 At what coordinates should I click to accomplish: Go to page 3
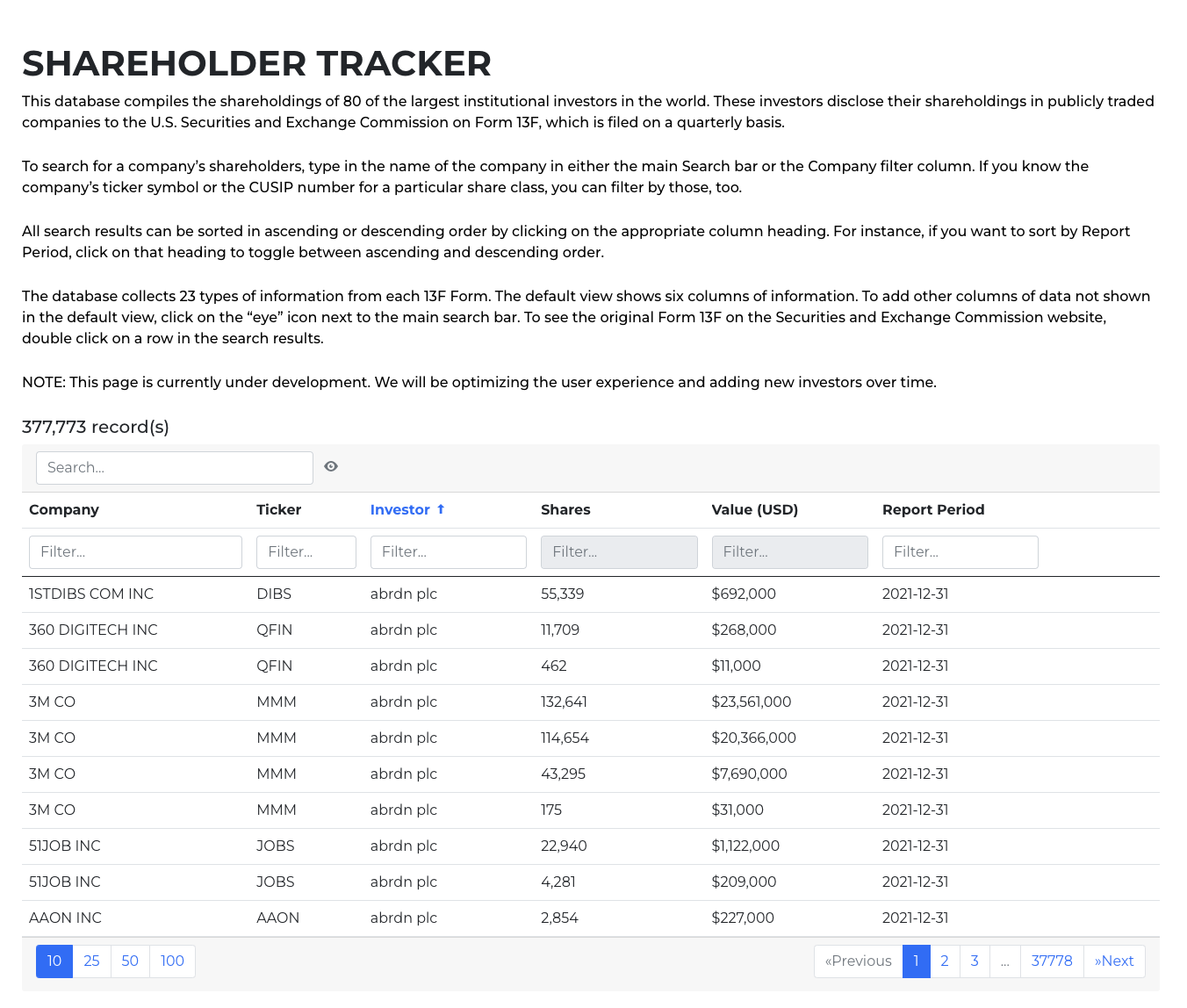tap(975, 961)
